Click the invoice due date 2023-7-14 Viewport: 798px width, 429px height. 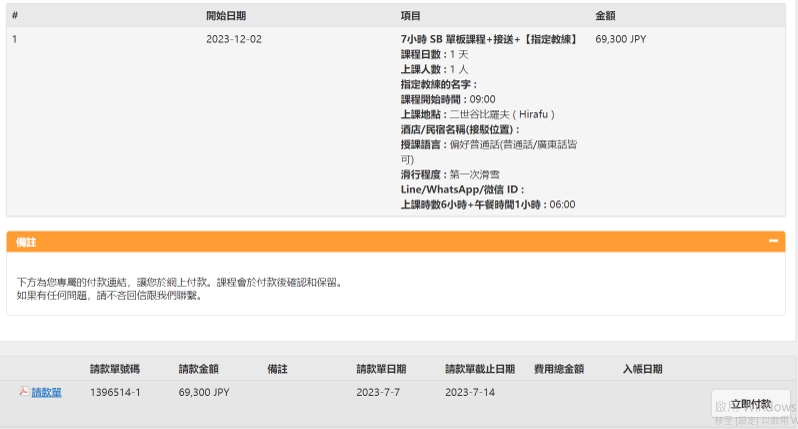470,392
